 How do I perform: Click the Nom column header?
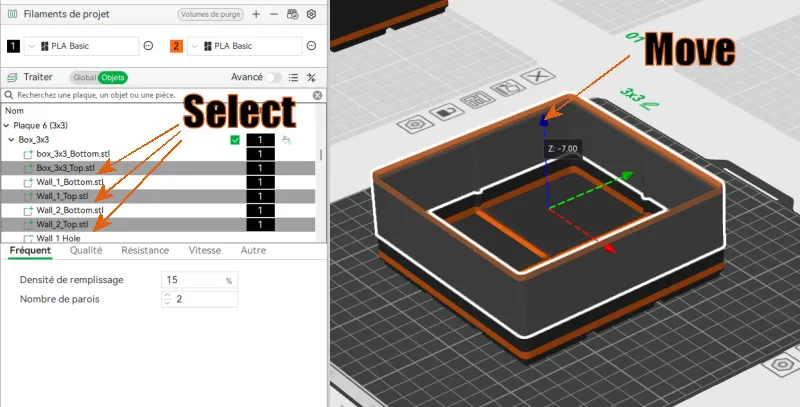14,111
